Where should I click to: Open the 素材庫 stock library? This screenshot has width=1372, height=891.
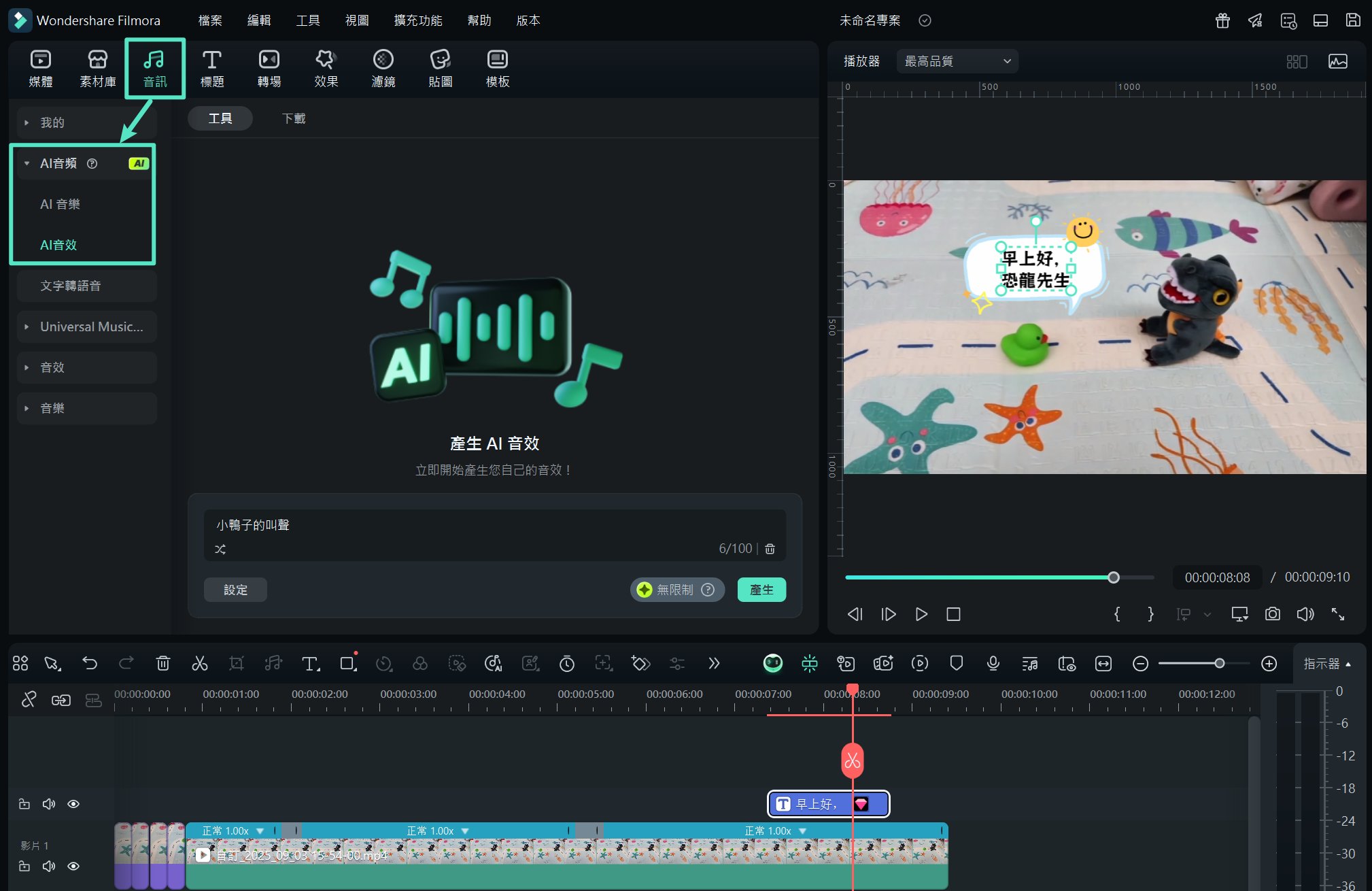pyautogui.click(x=98, y=69)
